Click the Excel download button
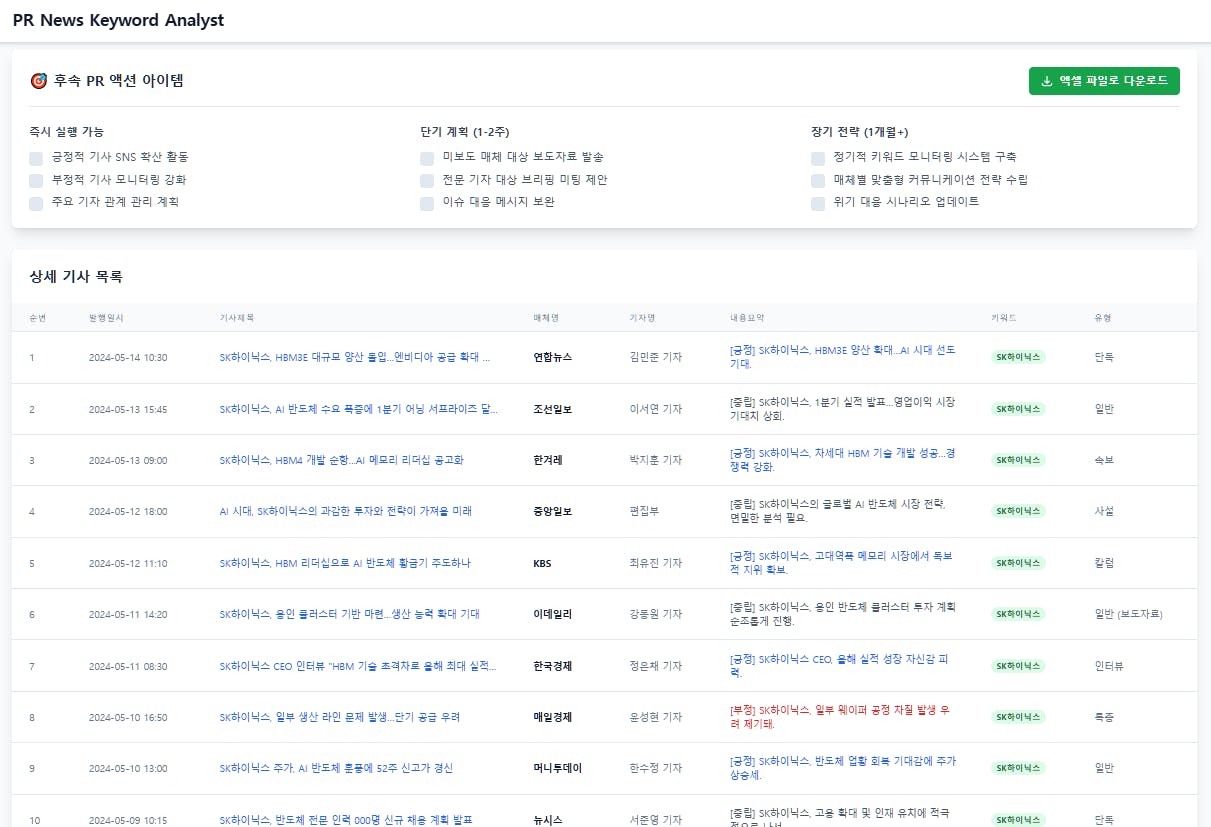 (x=1104, y=81)
